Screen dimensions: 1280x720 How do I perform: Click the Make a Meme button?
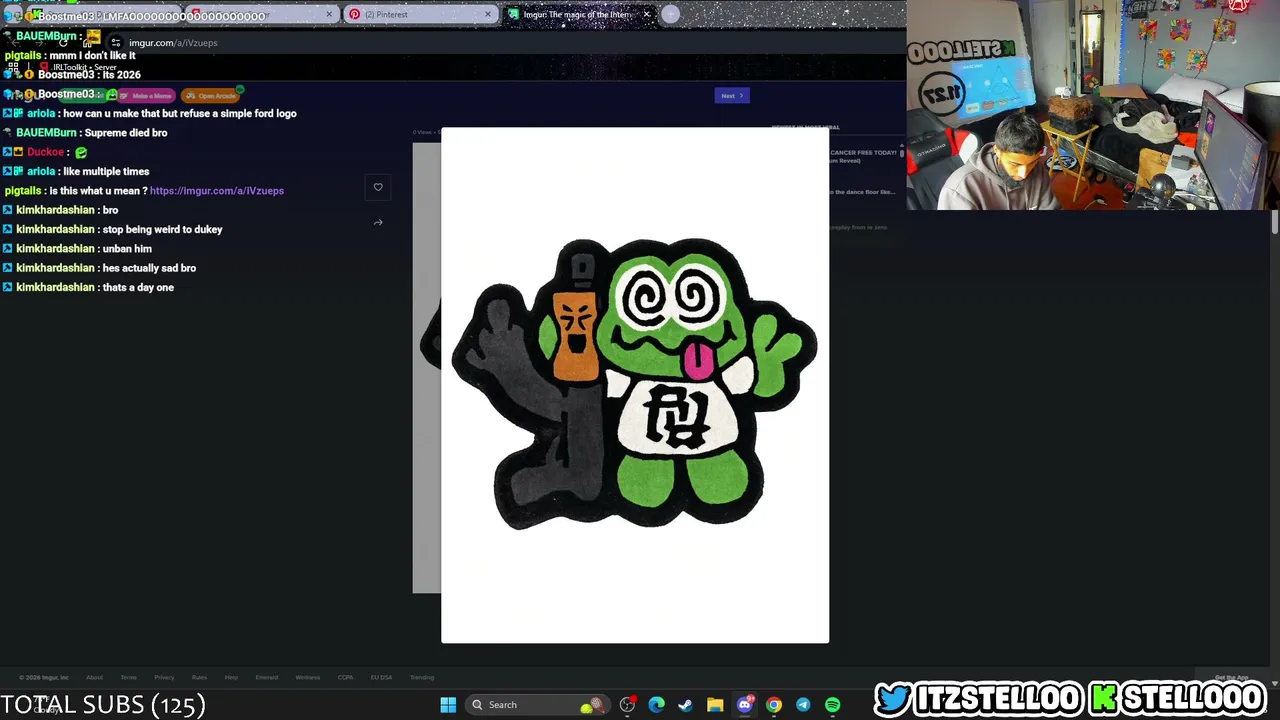pyautogui.click(x=146, y=96)
